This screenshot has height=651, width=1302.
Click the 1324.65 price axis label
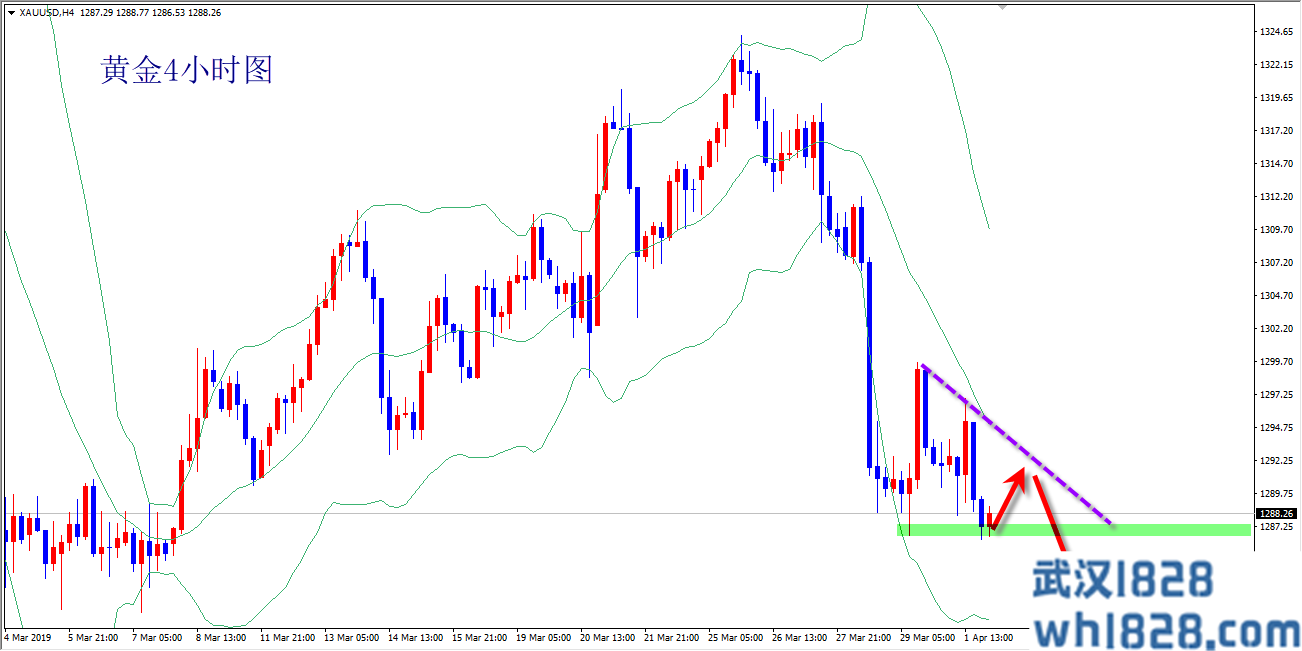pos(1276,32)
